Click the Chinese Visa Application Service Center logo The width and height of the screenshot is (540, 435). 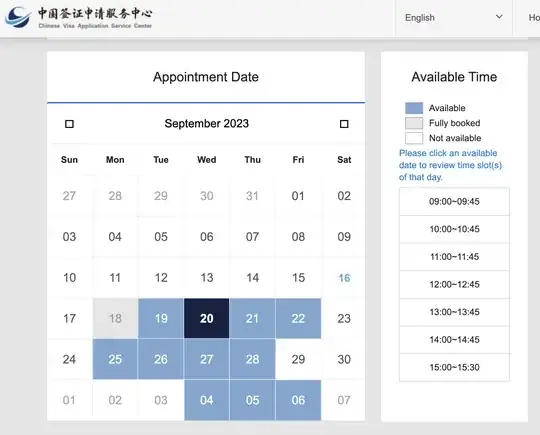coord(79,17)
